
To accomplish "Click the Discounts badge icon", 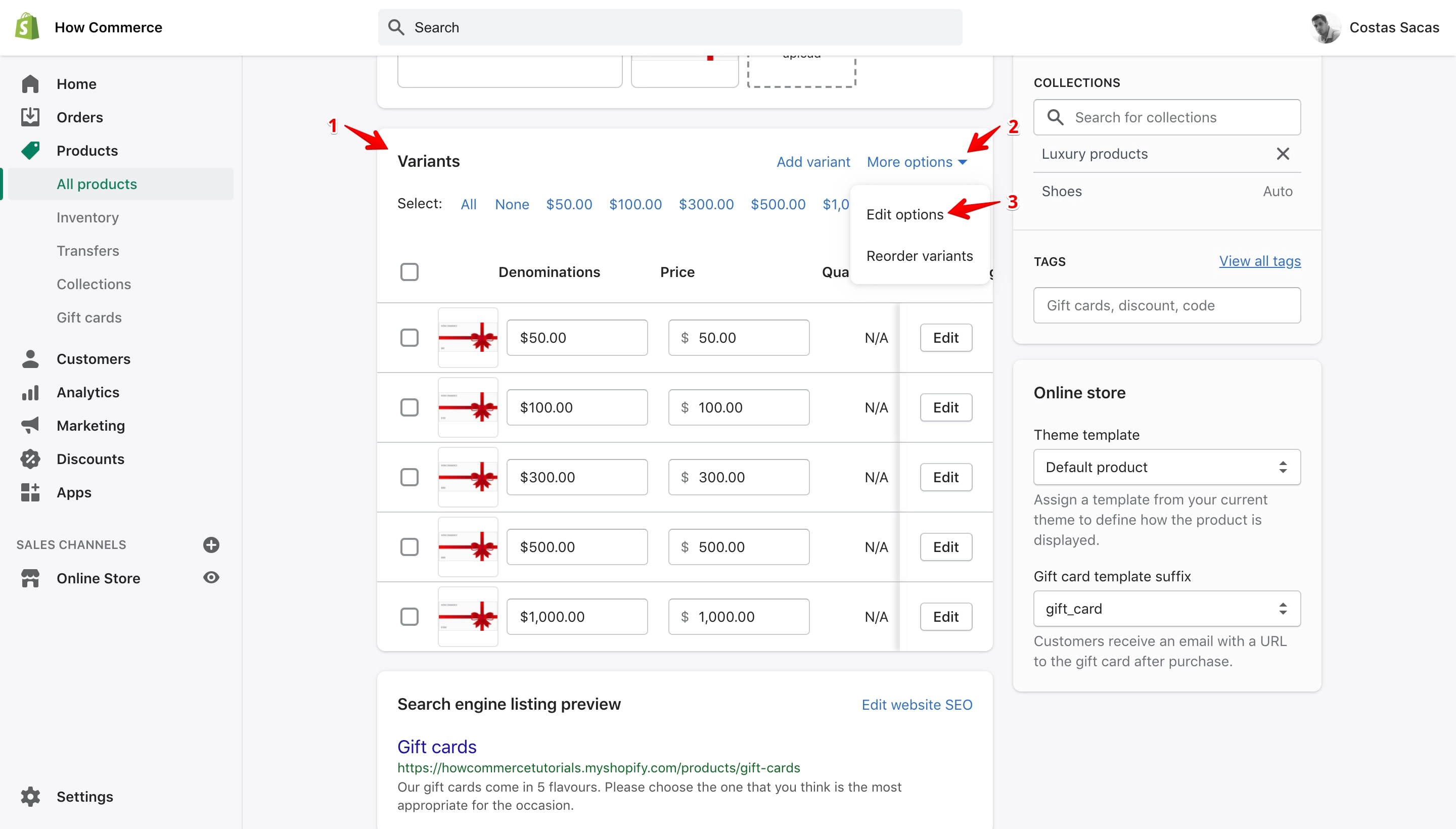I will (30, 459).
